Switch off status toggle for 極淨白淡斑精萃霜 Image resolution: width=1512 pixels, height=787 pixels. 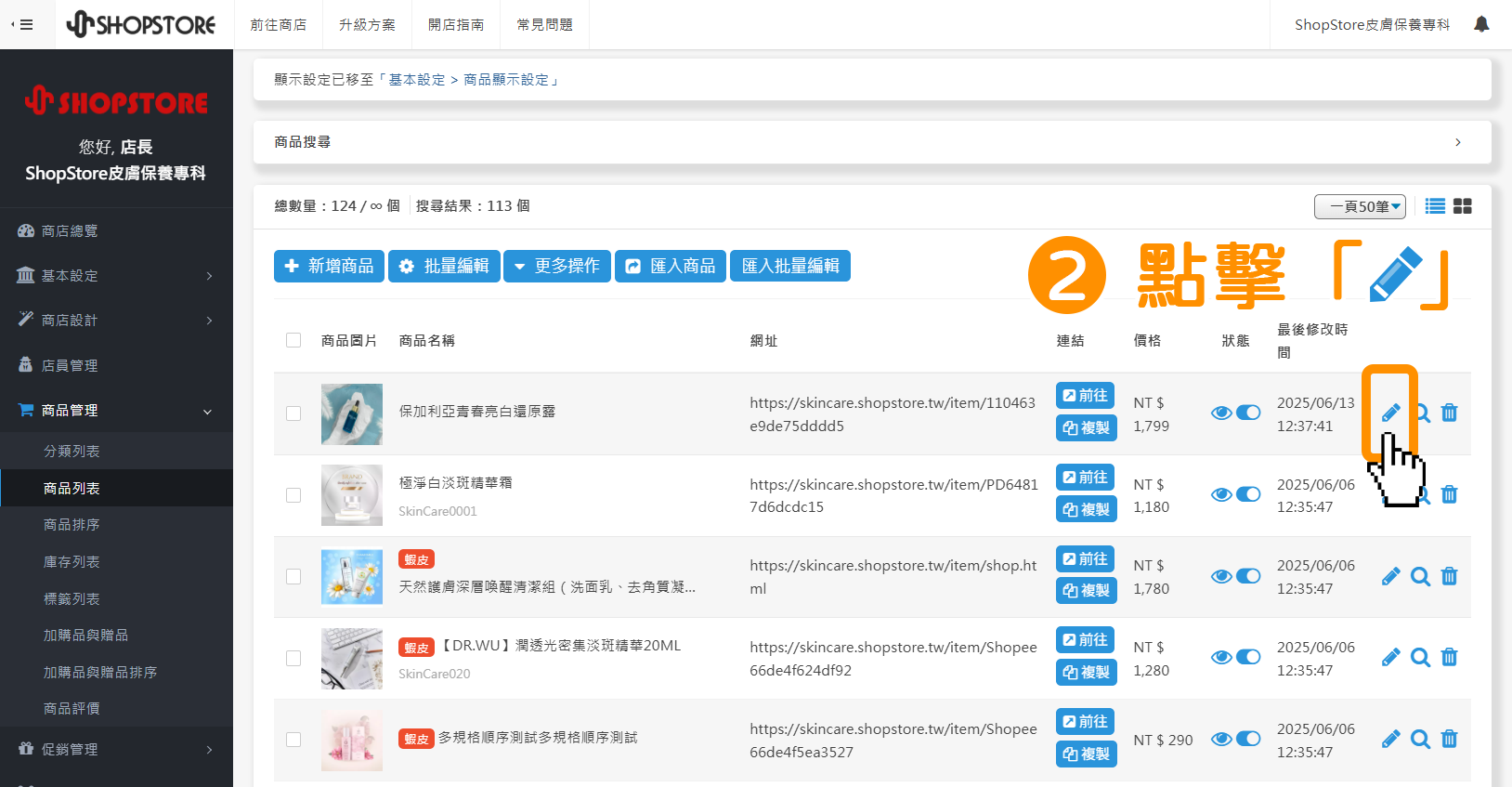coord(1248,494)
